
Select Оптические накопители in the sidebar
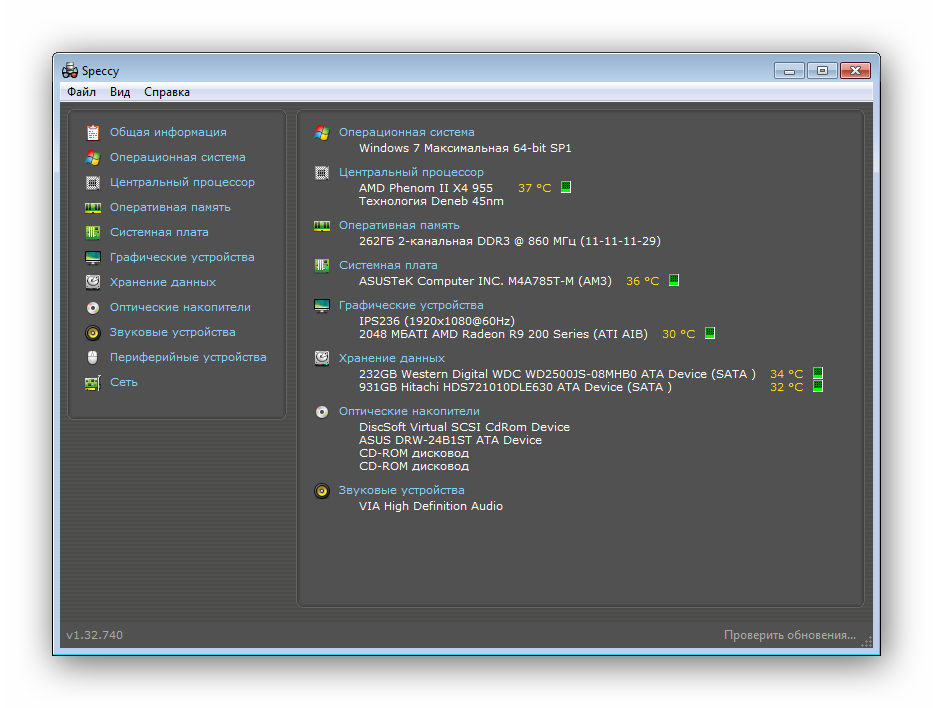180,307
